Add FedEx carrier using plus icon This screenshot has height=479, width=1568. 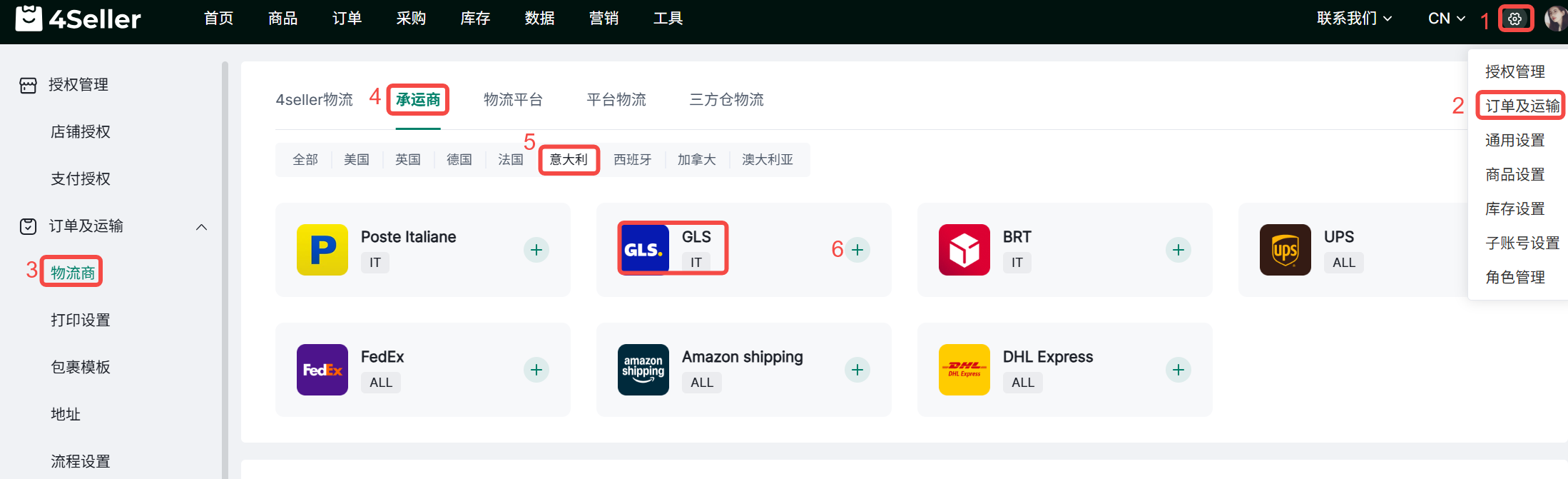click(x=536, y=370)
